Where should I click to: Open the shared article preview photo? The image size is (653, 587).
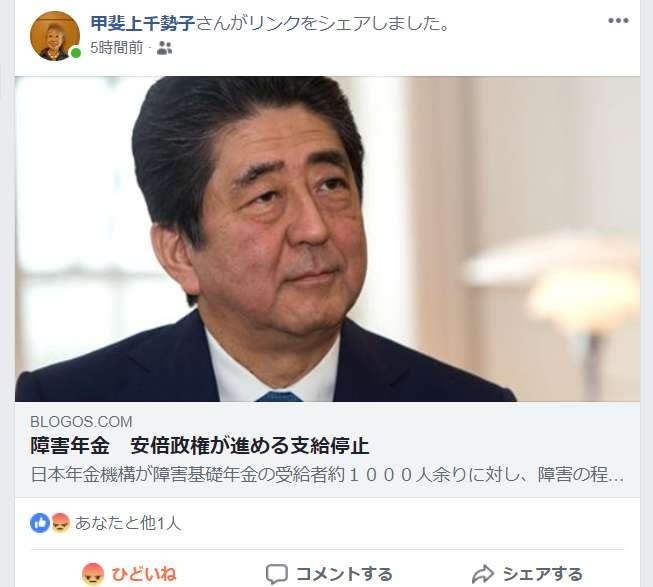[327, 239]
